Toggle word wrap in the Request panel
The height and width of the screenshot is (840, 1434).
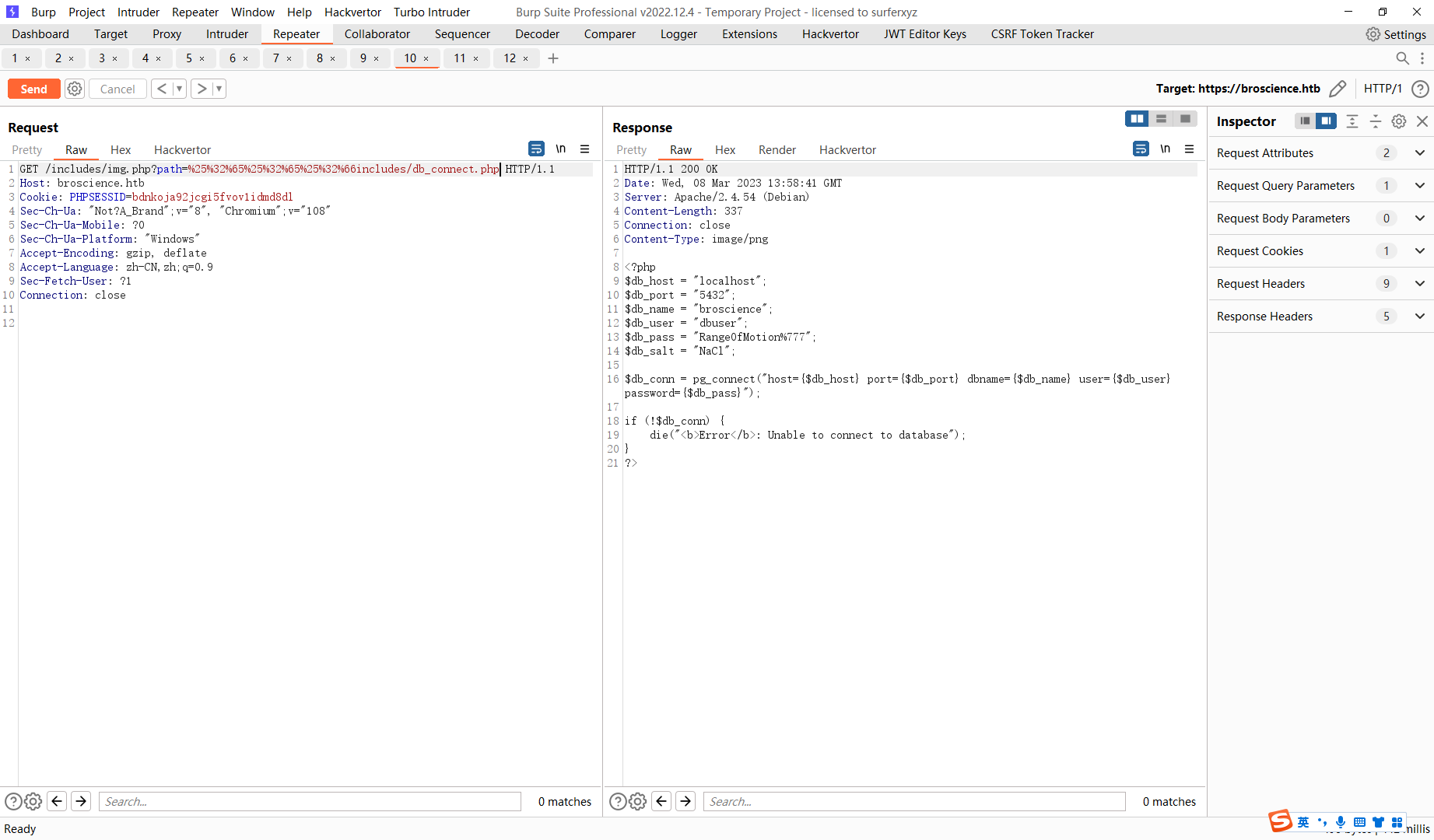[536, 149]
